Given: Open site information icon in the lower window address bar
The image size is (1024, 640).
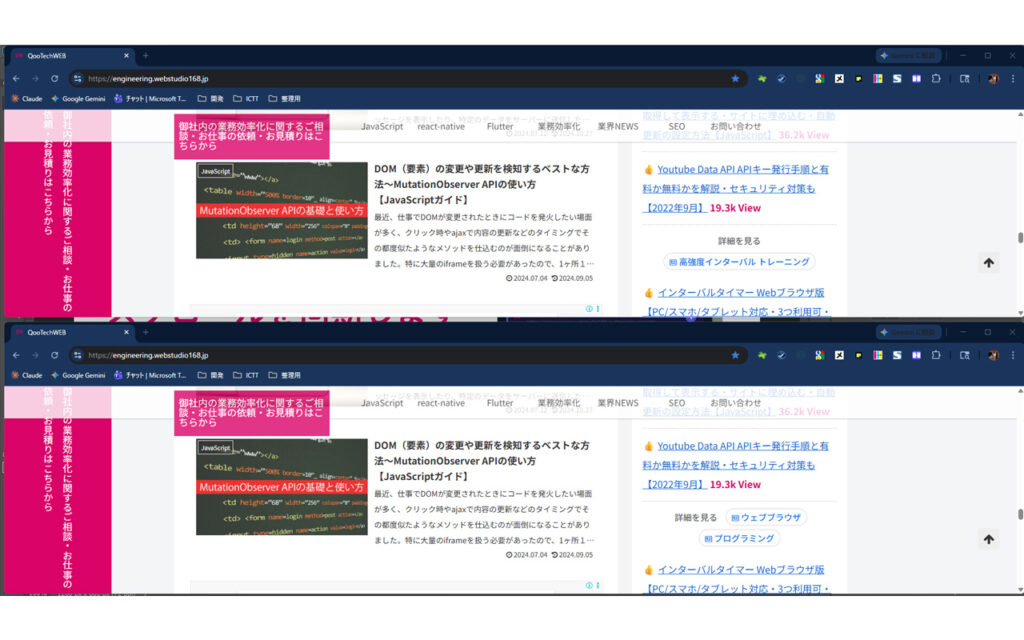Looking at the screenshot, I should pyautogui.click(x=78, y=355).
